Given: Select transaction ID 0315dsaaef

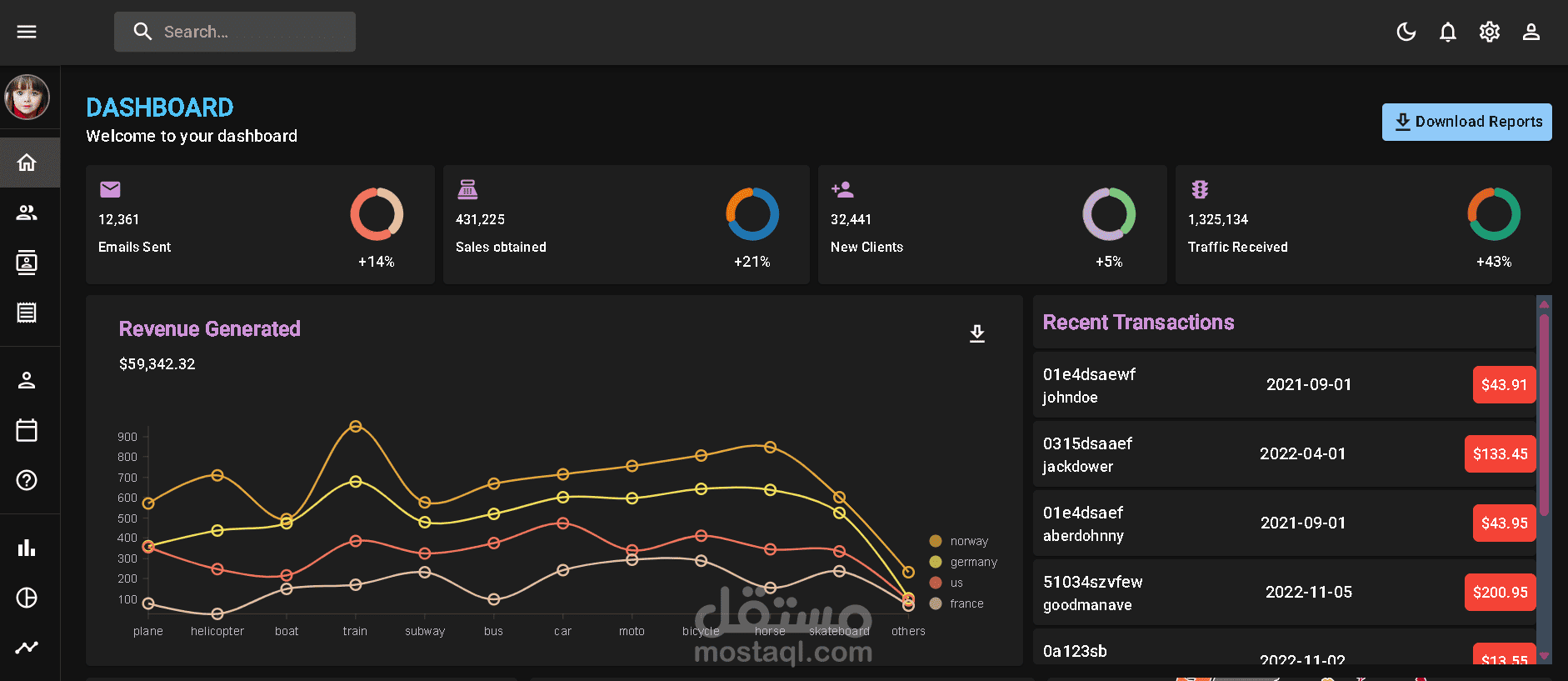Looking at the screenshot, I should (x=1087, y=443).
